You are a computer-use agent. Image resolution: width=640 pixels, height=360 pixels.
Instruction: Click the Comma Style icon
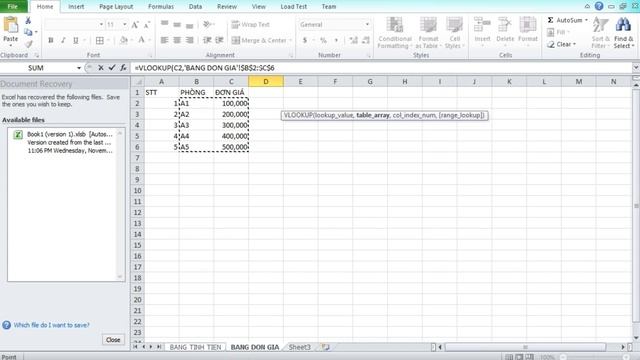tap(336, 40)
